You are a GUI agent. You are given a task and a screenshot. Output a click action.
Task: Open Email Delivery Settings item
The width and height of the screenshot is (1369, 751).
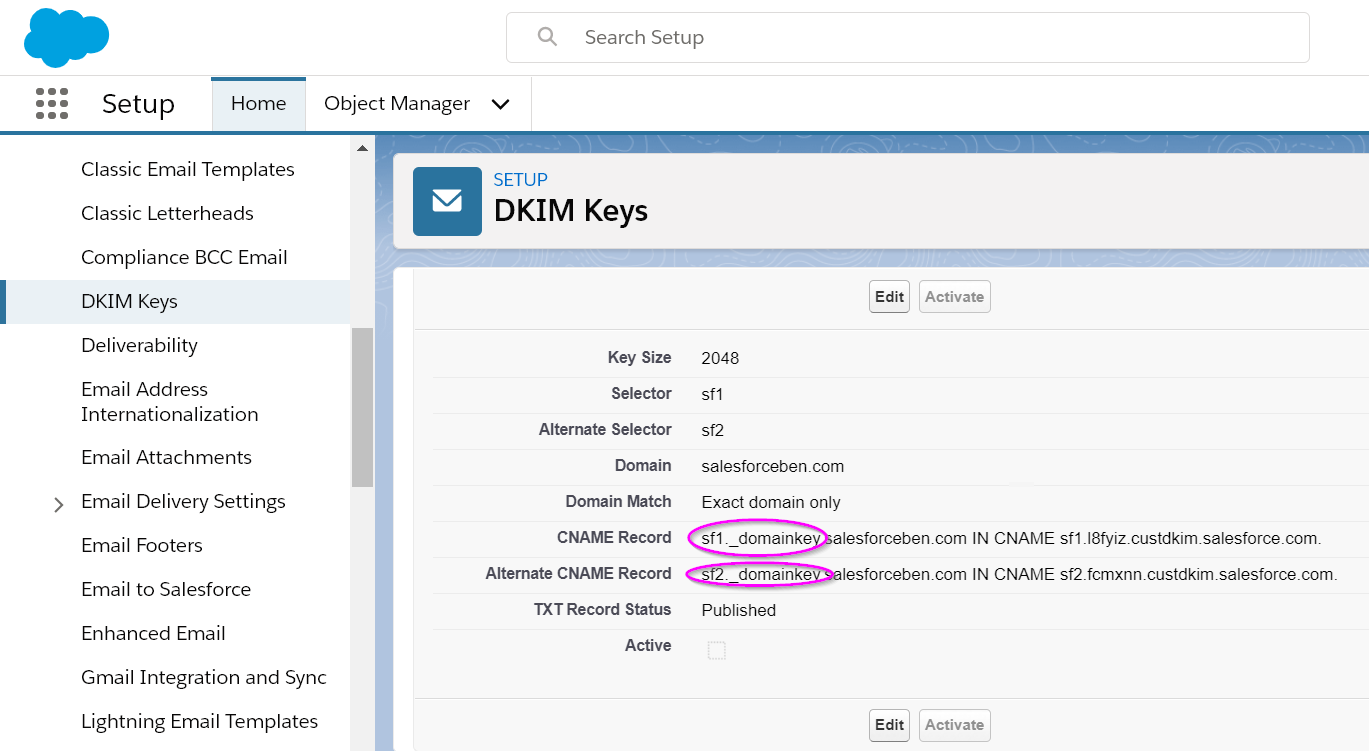[183, 501]
